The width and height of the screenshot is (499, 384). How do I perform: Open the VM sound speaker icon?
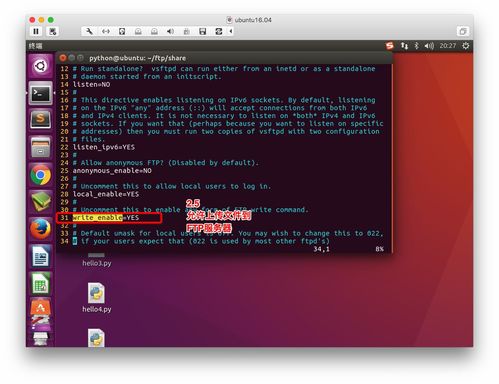point(170,31)
